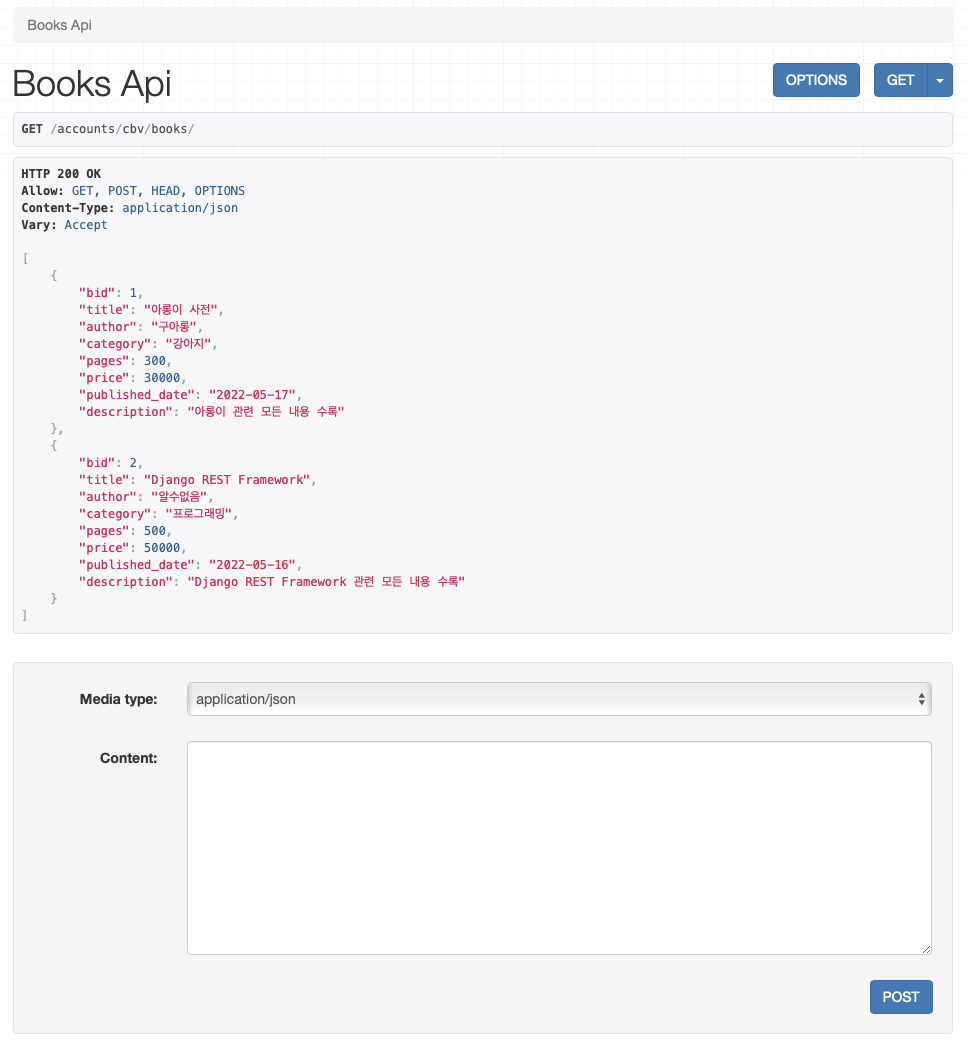Click the category value "강아지"
The height and width of the screenshot is (1046, 968).
(x=188, y=344)
